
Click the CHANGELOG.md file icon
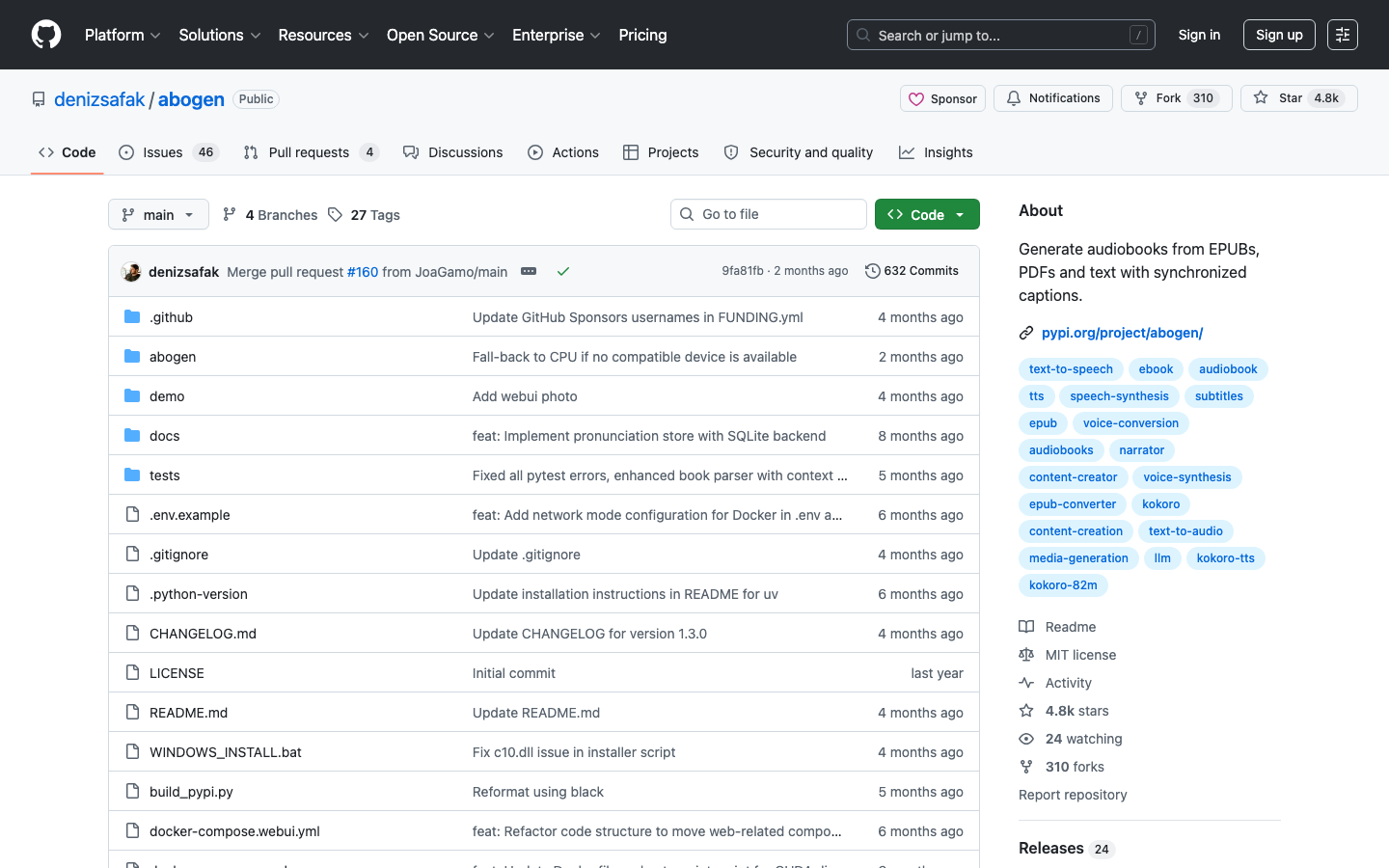point(132,634)
